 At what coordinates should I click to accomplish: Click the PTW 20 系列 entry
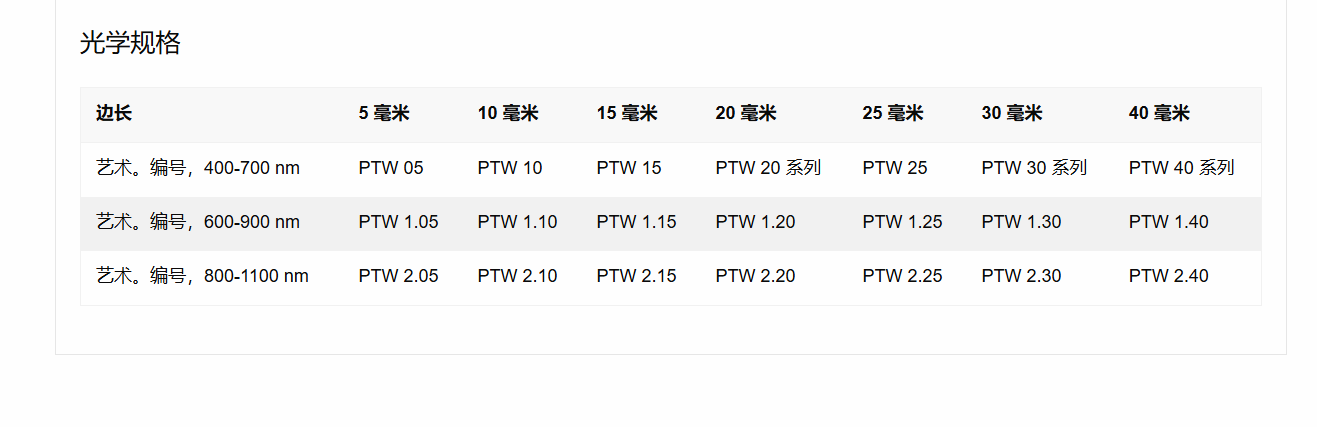[768, 168]
